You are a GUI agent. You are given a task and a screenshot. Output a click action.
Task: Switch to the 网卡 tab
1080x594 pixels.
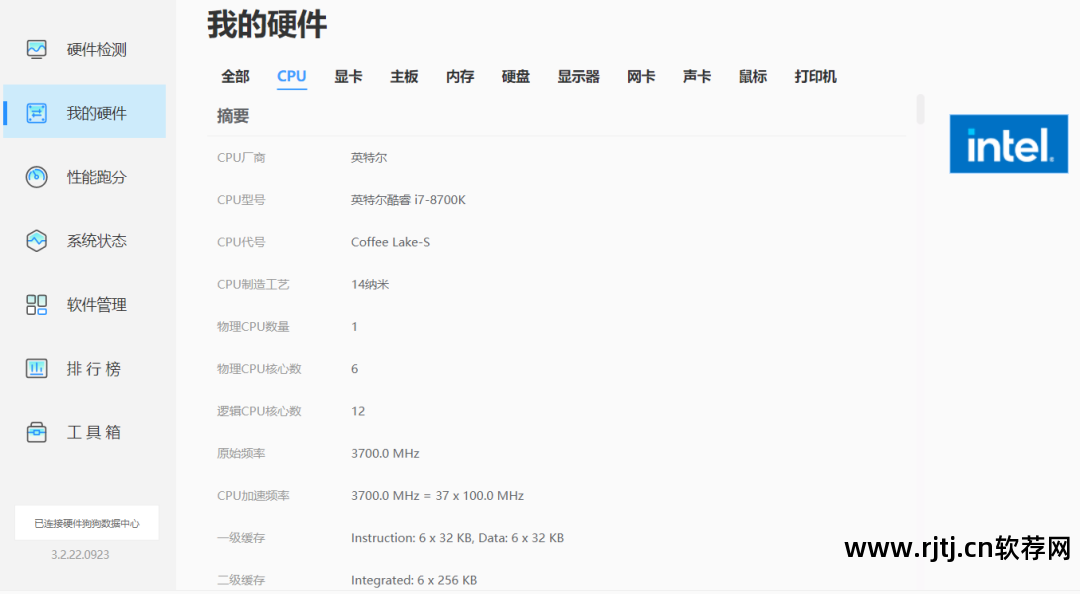click(x=641, y=77)
